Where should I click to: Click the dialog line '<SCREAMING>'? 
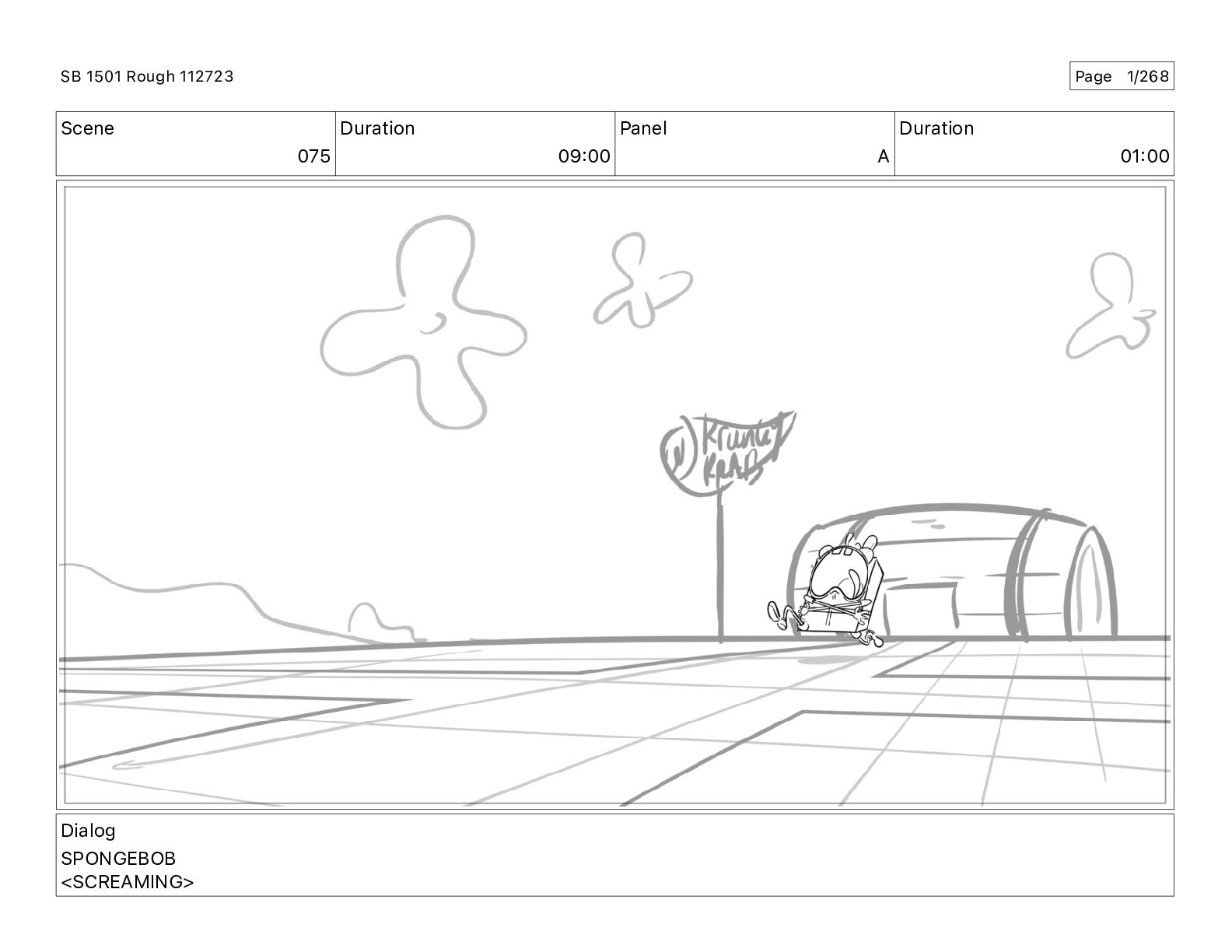pyautogui.click(x=128, y=882)
